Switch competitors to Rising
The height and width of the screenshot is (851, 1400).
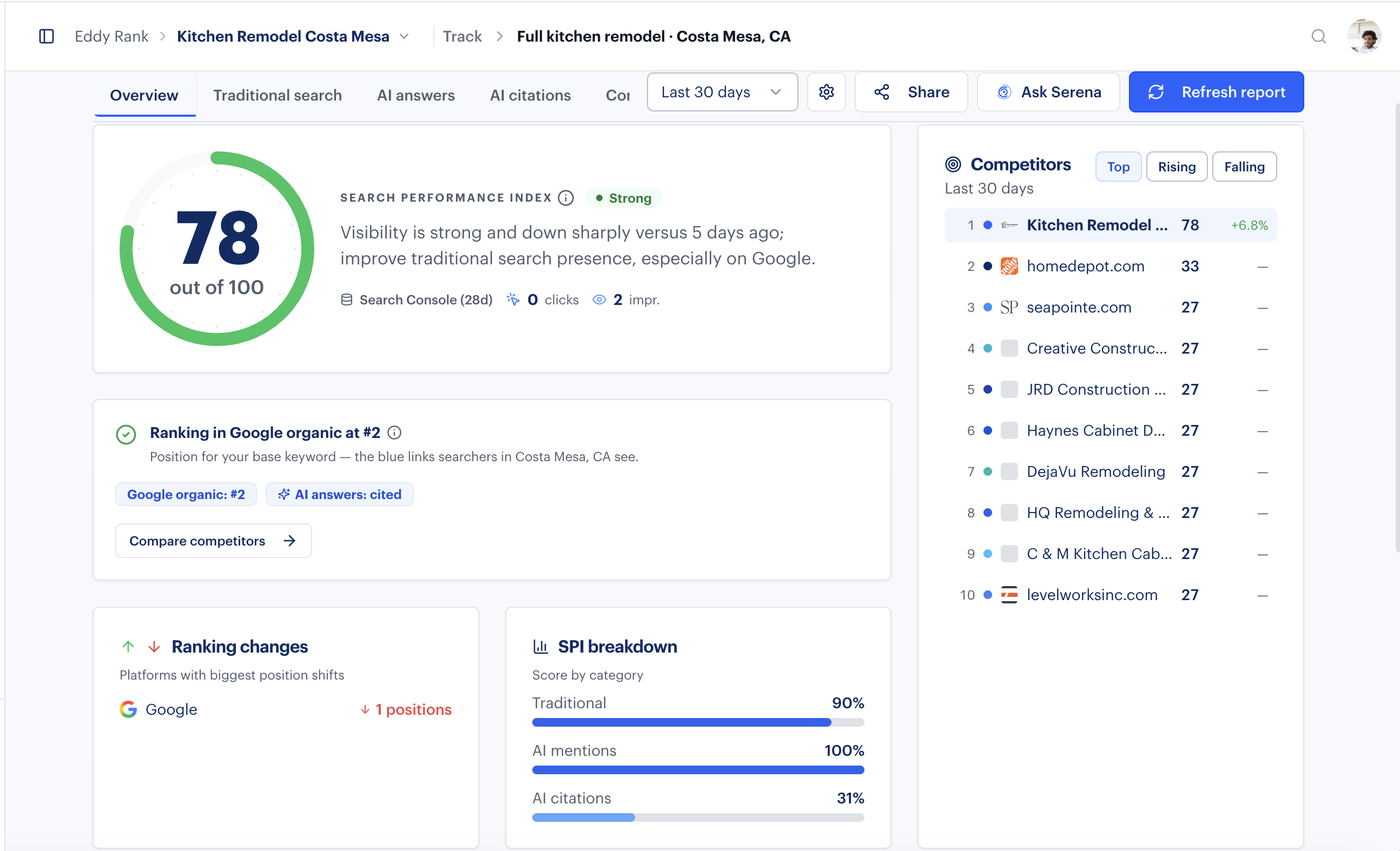coord(1177,167)
